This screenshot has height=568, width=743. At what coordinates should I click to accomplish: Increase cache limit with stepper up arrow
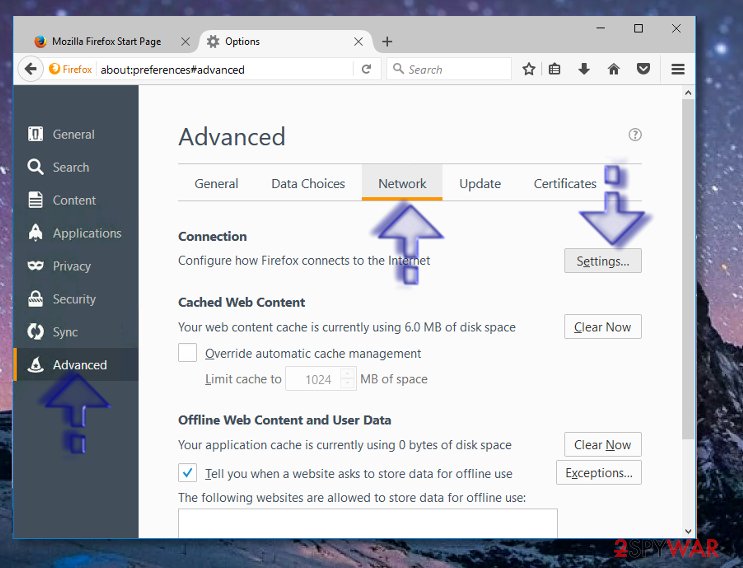(348, 374)
